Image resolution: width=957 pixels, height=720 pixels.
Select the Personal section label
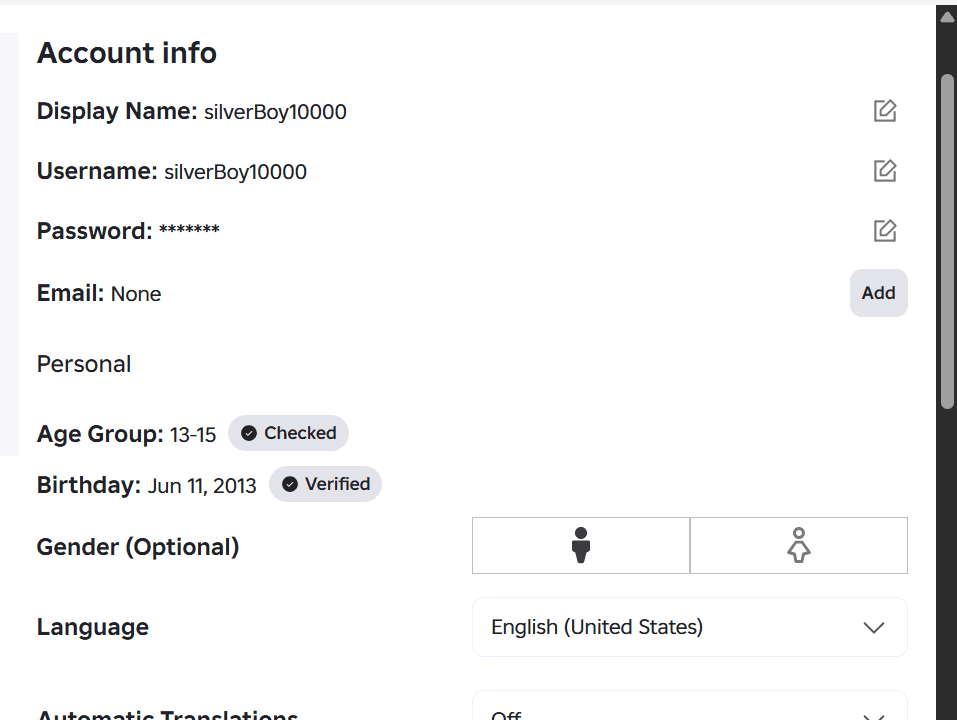tap(84, 364)
